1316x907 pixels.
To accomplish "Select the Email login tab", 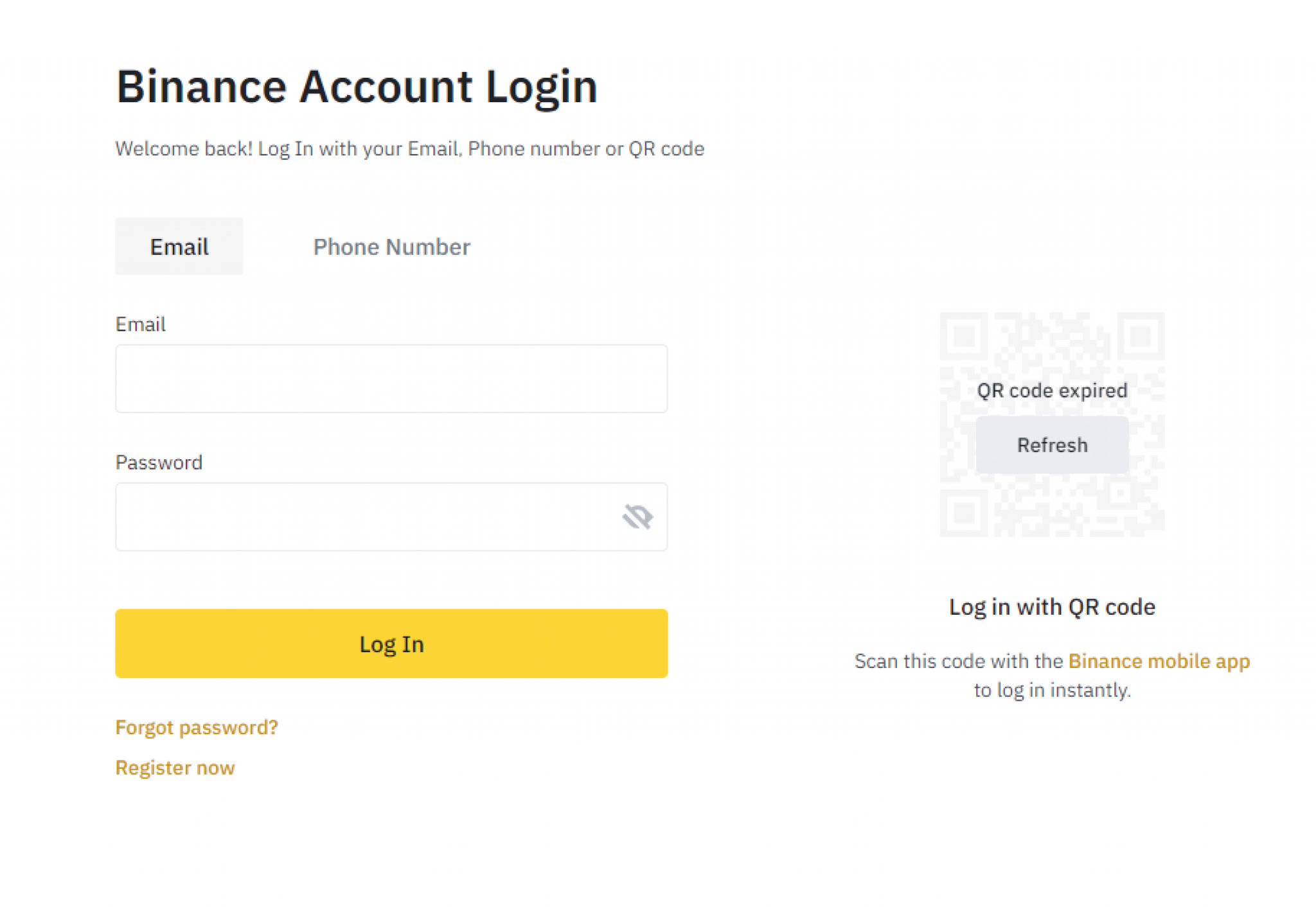I will 179,247.
